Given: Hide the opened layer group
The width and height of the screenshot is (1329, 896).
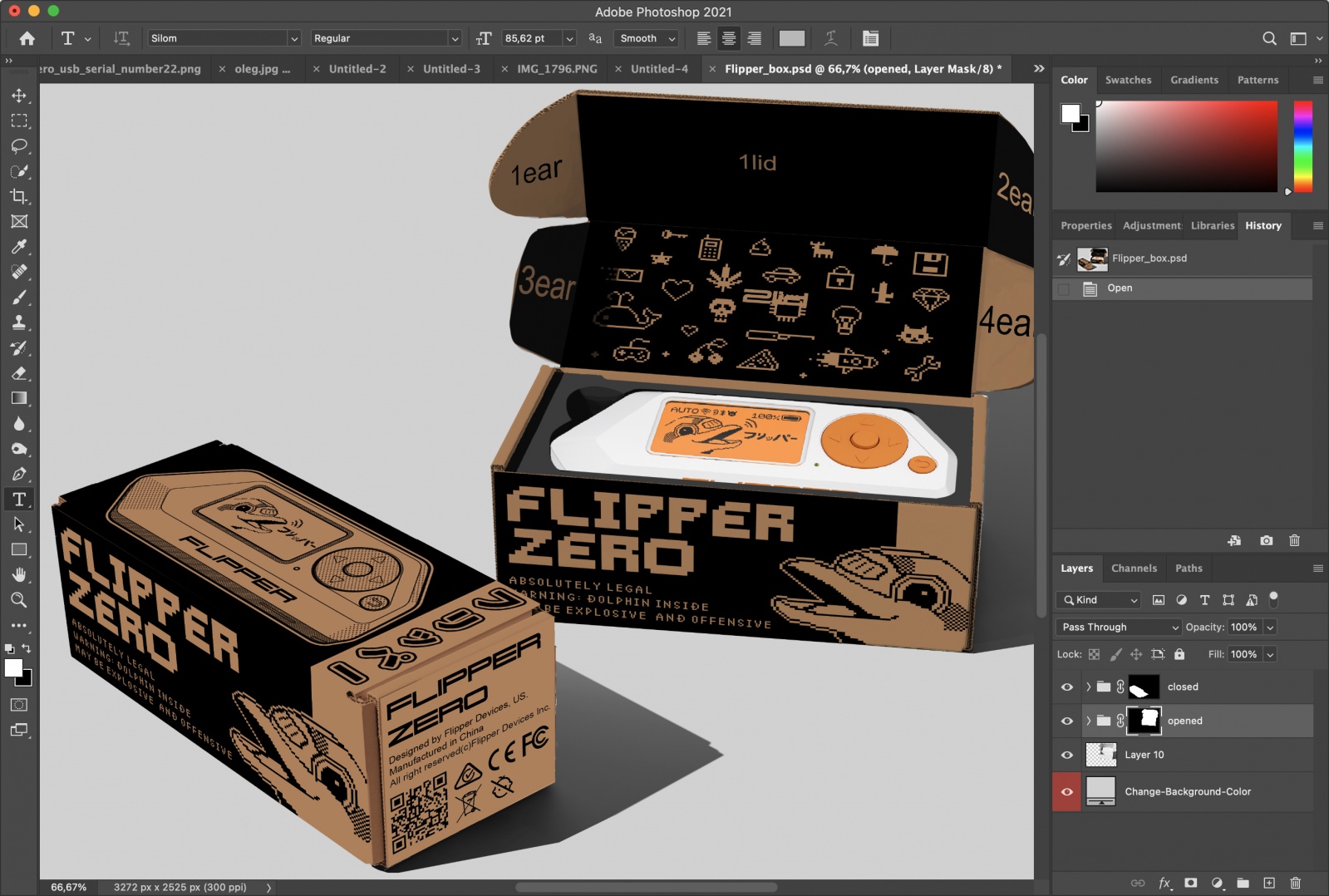Looking at the screenshot, I should click(x=1067, y=721).
